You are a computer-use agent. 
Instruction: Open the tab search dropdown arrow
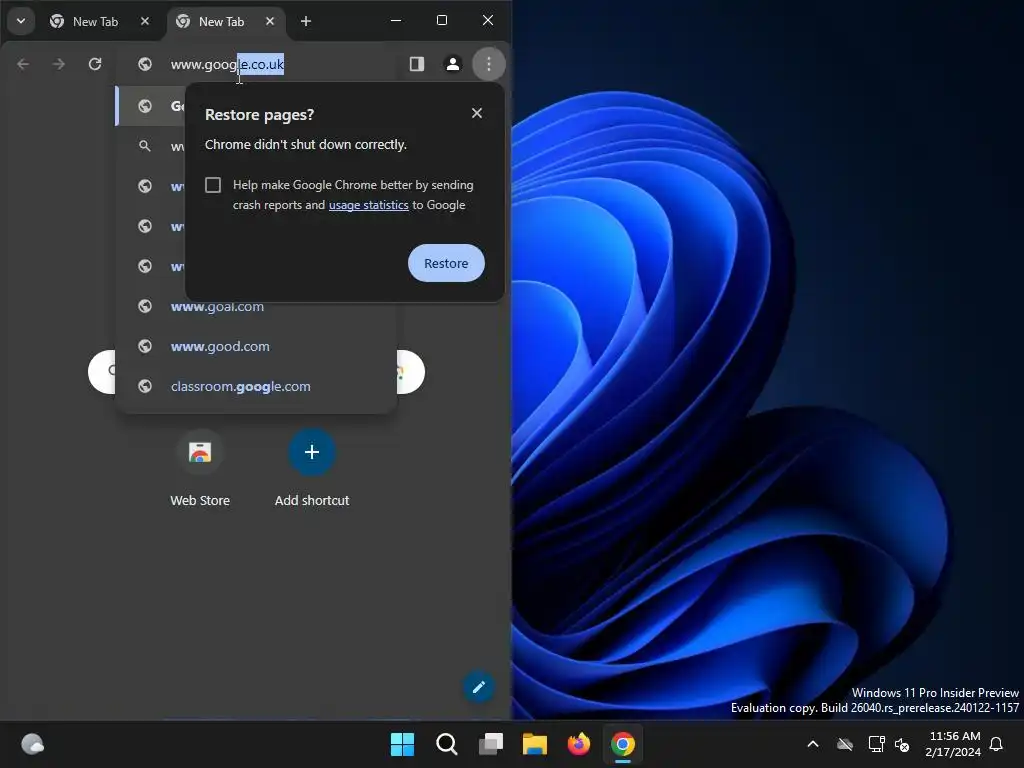click(21, 21)
